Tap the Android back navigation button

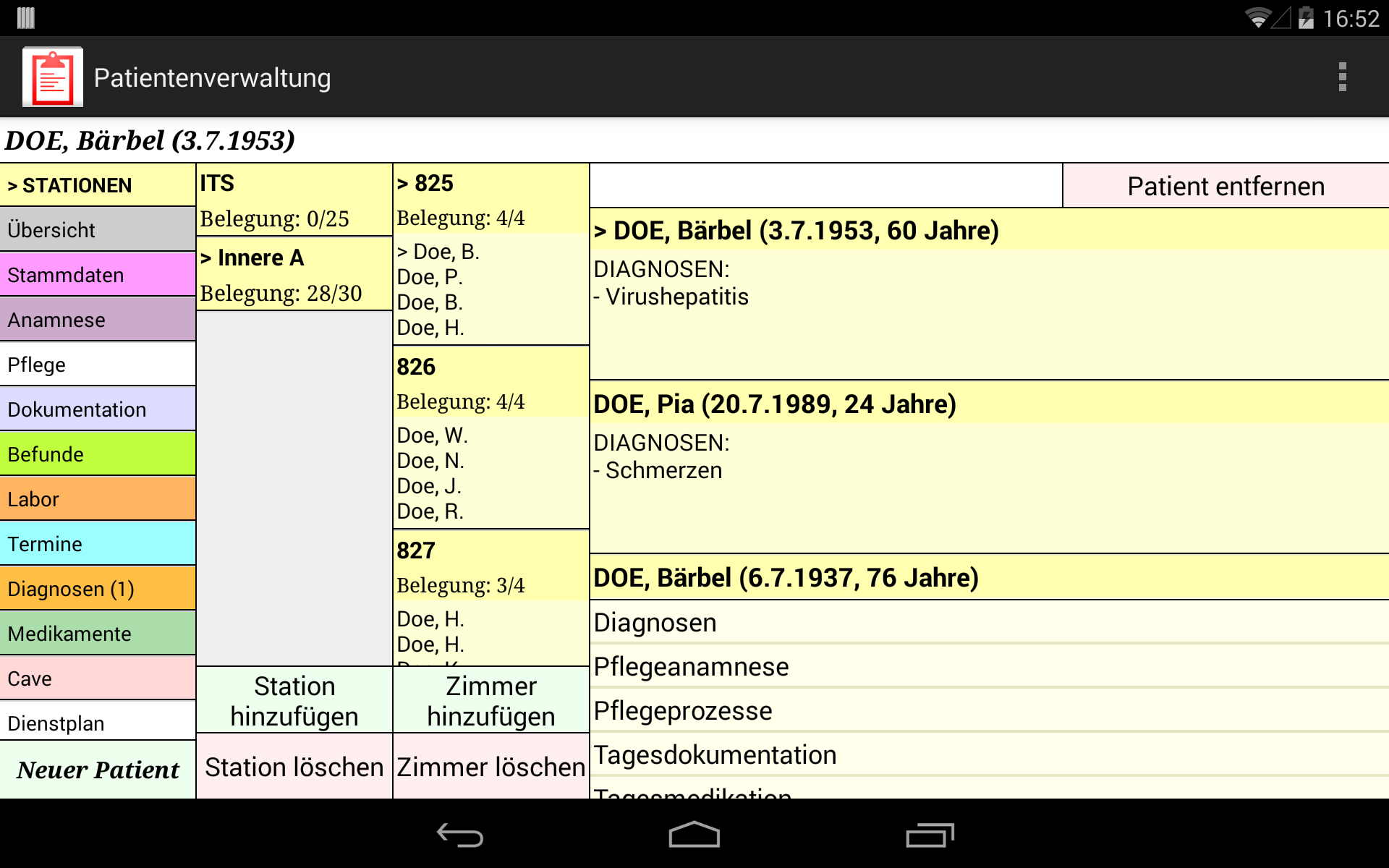[460, 835]
